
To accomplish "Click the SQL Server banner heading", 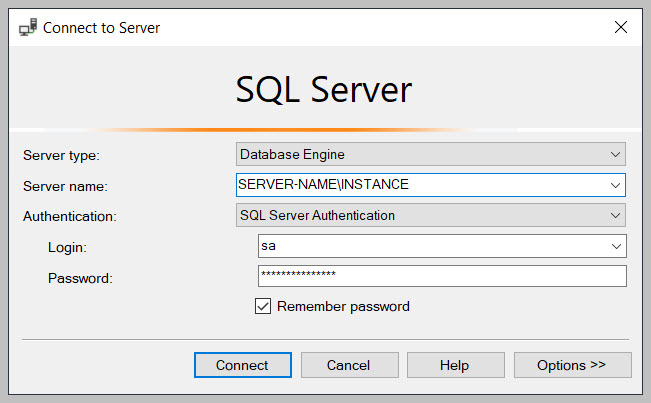I will (x=324, y=89).
